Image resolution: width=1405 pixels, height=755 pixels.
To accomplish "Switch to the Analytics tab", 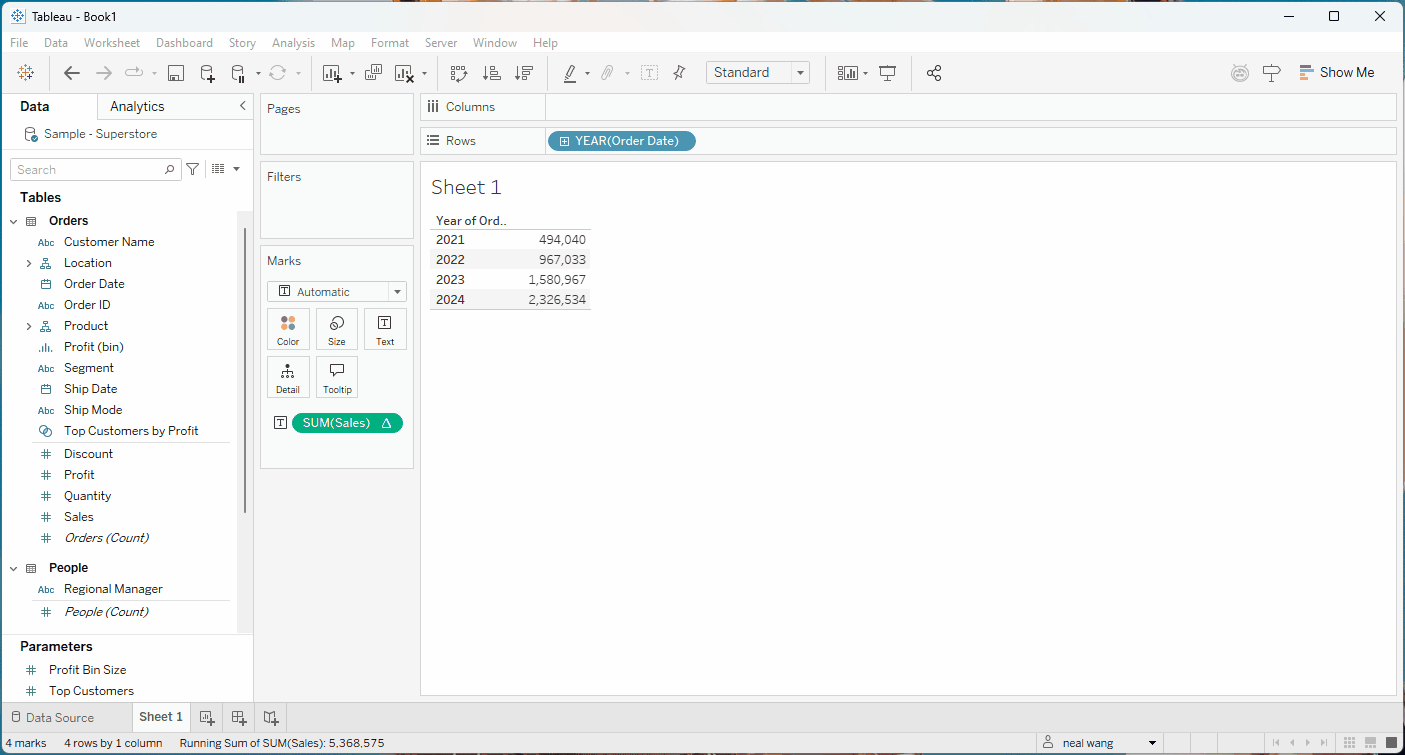I will (137, 107).
